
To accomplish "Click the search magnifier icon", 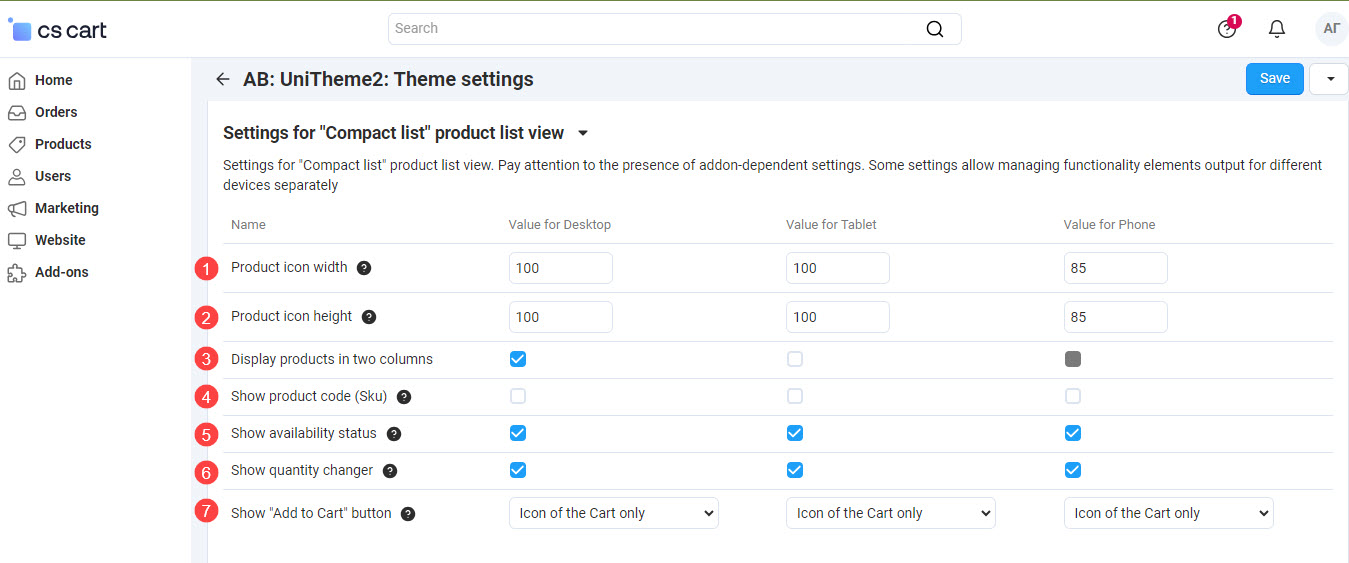I will [935, 29].
